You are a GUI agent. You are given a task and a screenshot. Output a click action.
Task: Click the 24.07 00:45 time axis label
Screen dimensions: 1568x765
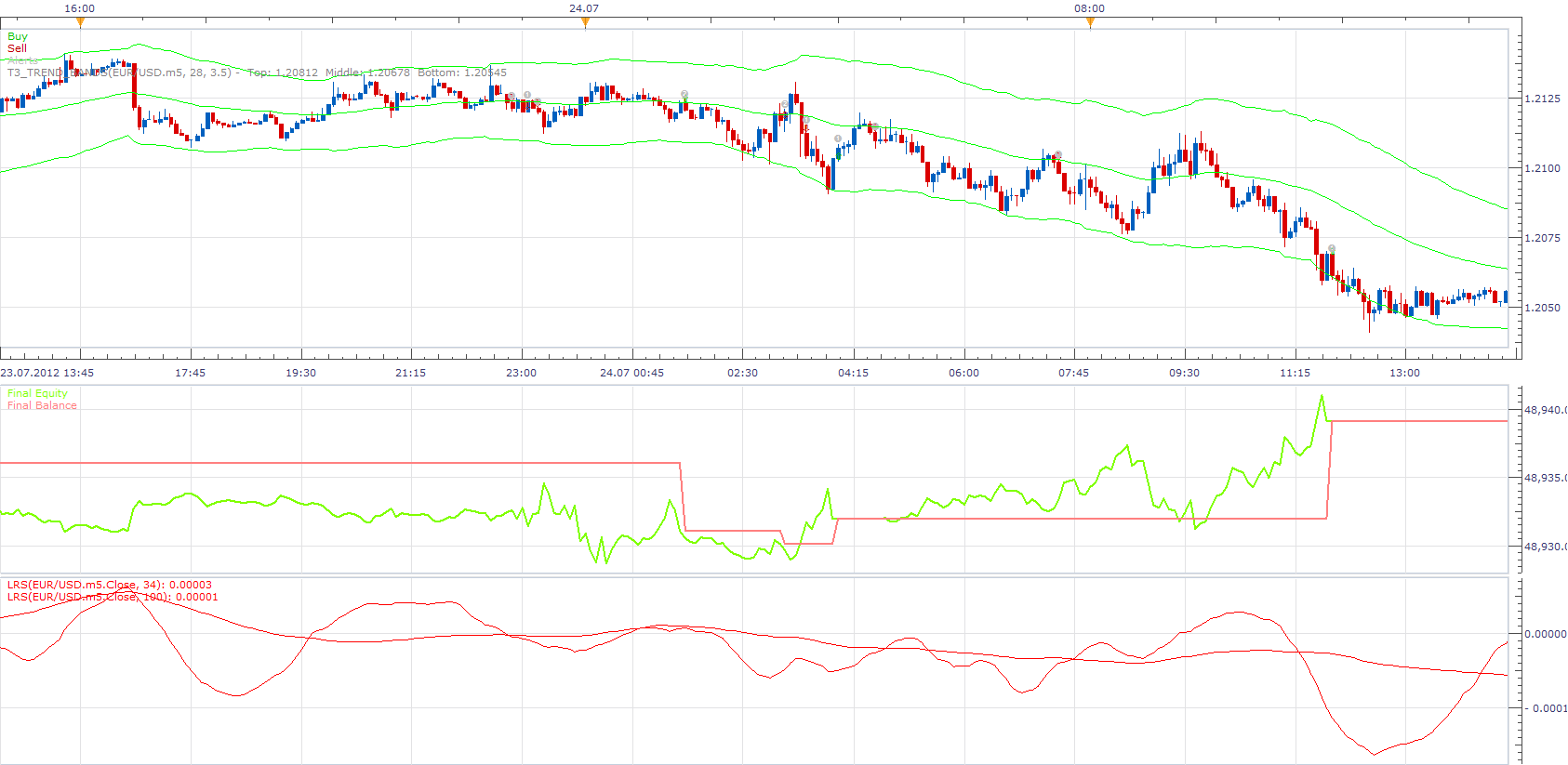point(632,373)
